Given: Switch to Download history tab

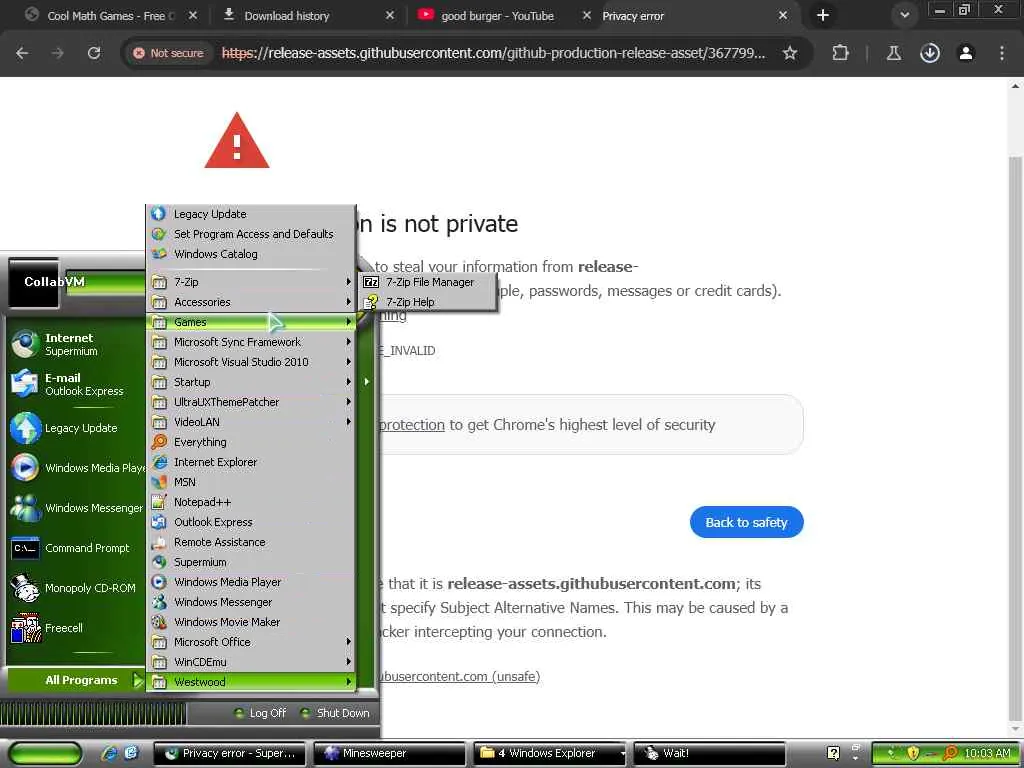Looking at the screenshot, I should coord(307,16).
